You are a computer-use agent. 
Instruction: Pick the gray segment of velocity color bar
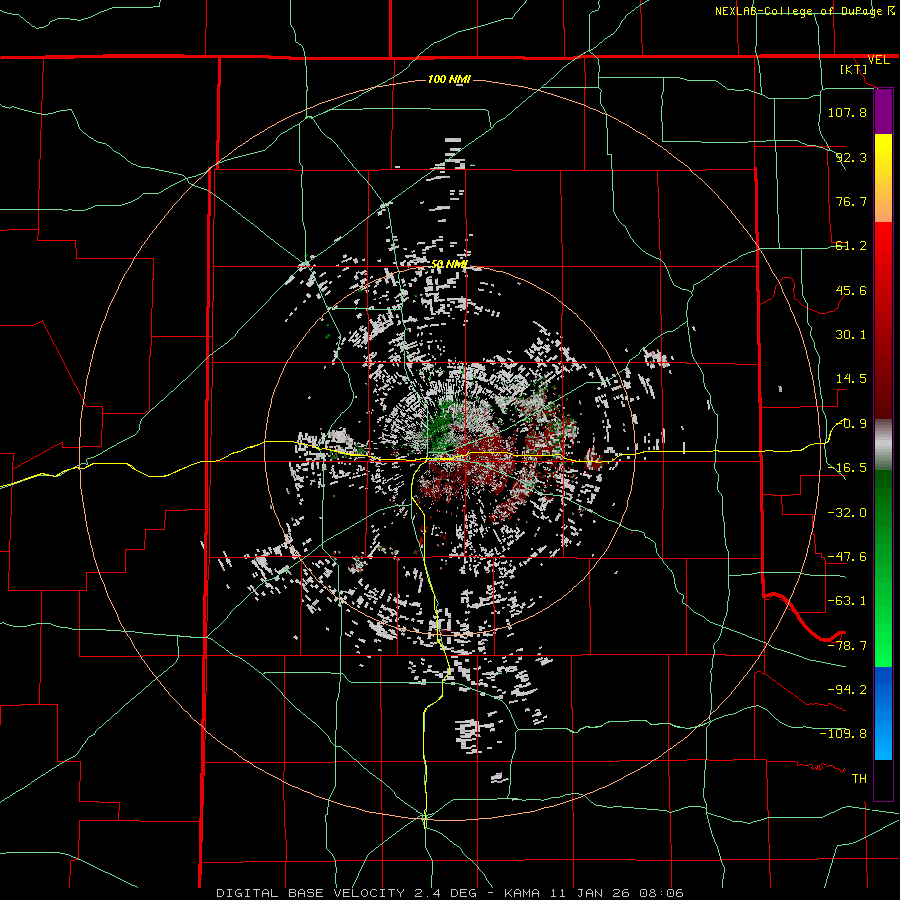883,445
